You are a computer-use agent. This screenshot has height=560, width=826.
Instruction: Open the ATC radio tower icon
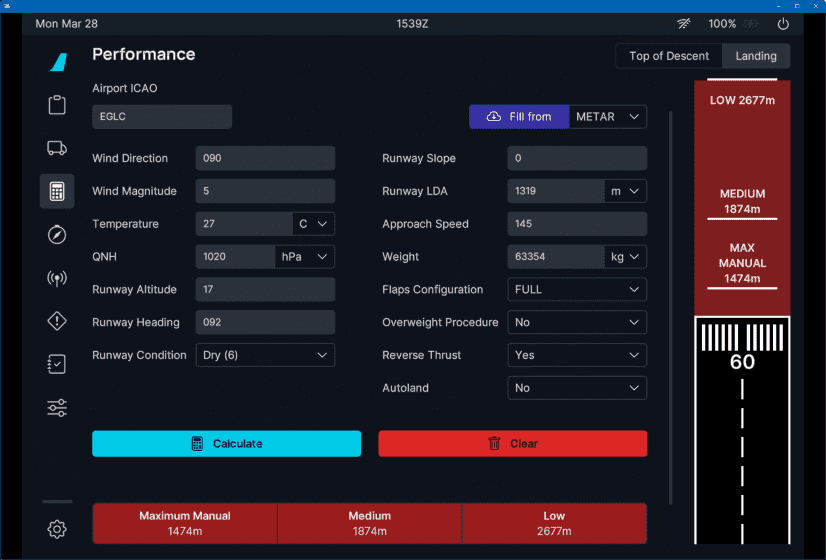(57, 278)
